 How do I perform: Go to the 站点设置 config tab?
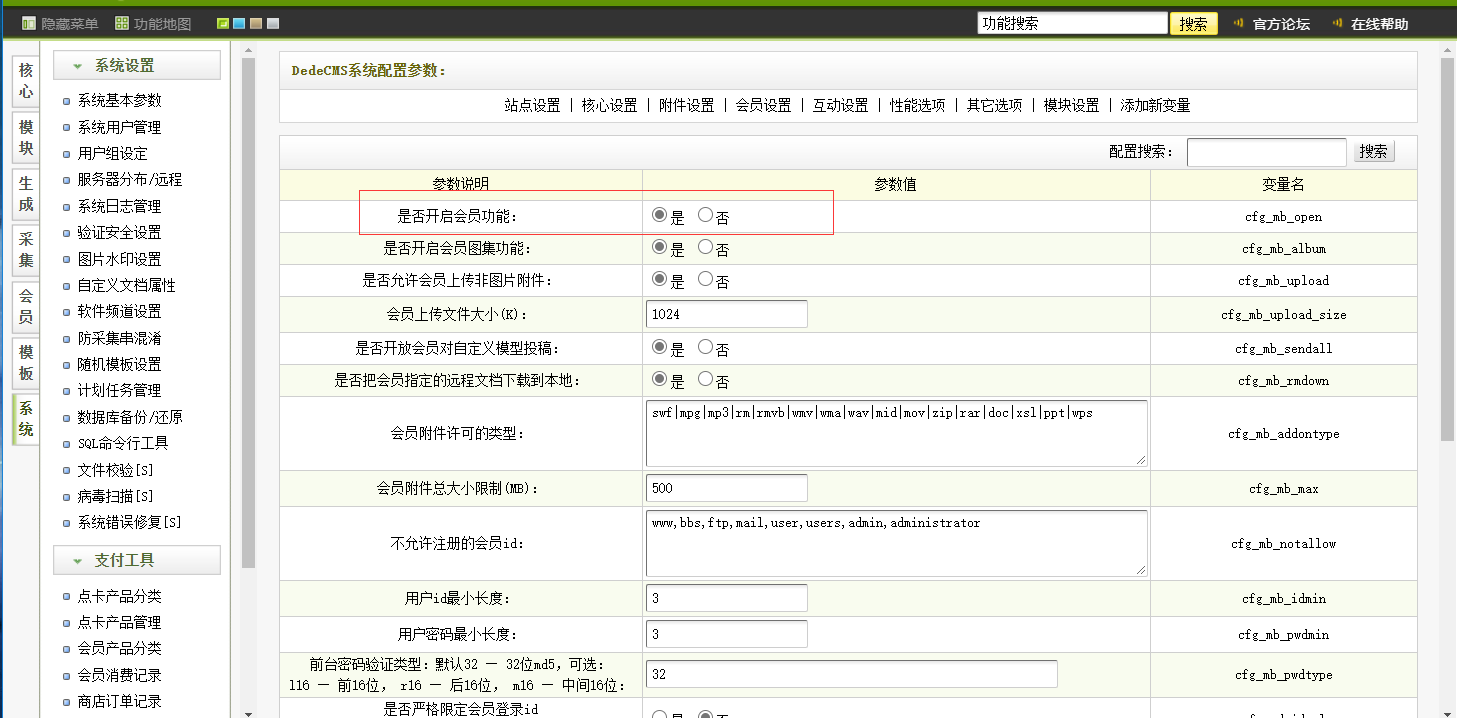532,105
